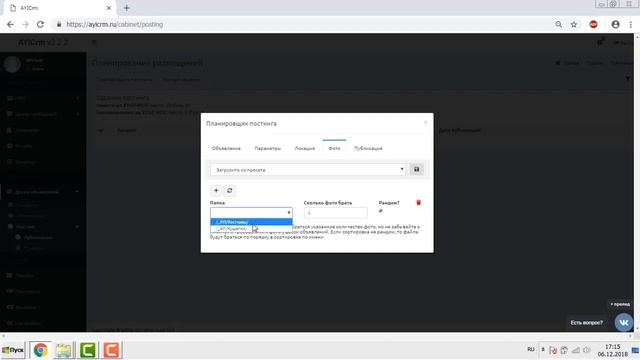Viewport: 640px width, 360px height.
Task: Click the browser back arrow
Action: pos(10,24)
